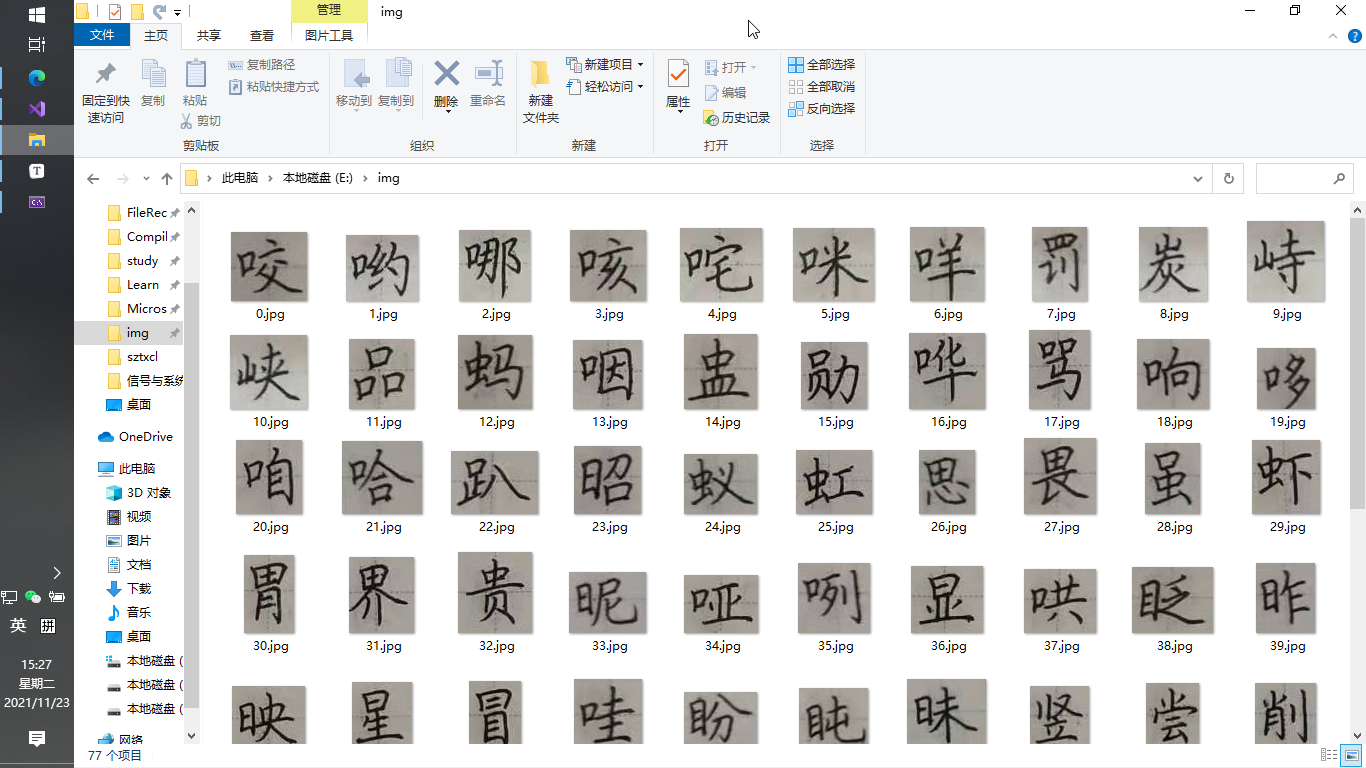Open the 新建项目 (New item) dropdown
Viewport: 1366px width, 768px height.
click(640, 62)
